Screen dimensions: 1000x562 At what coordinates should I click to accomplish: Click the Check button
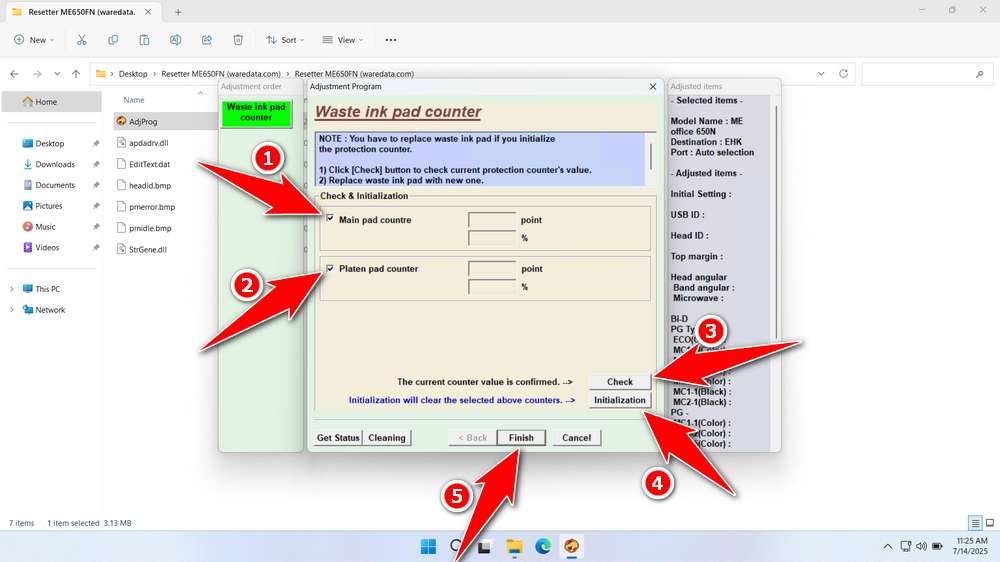point(619,381)
